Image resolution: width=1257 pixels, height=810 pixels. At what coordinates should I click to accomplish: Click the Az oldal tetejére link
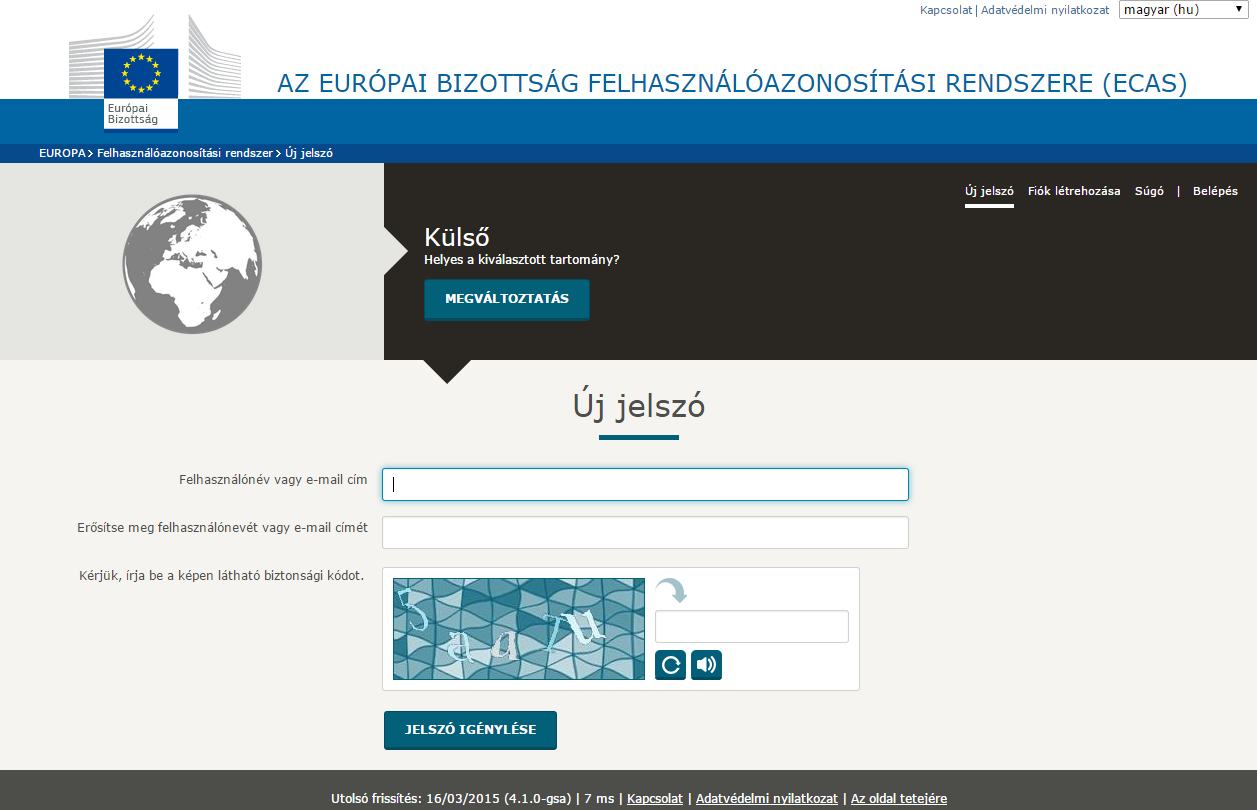pos(899,799)
